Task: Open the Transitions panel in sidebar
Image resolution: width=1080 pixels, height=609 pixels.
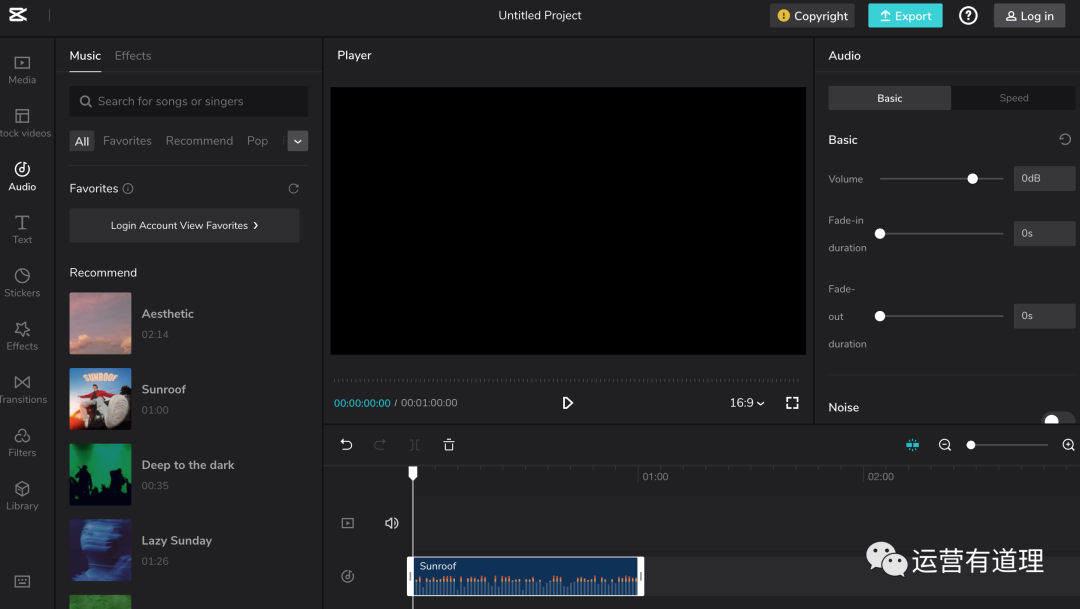Action: tap(22, 389)
